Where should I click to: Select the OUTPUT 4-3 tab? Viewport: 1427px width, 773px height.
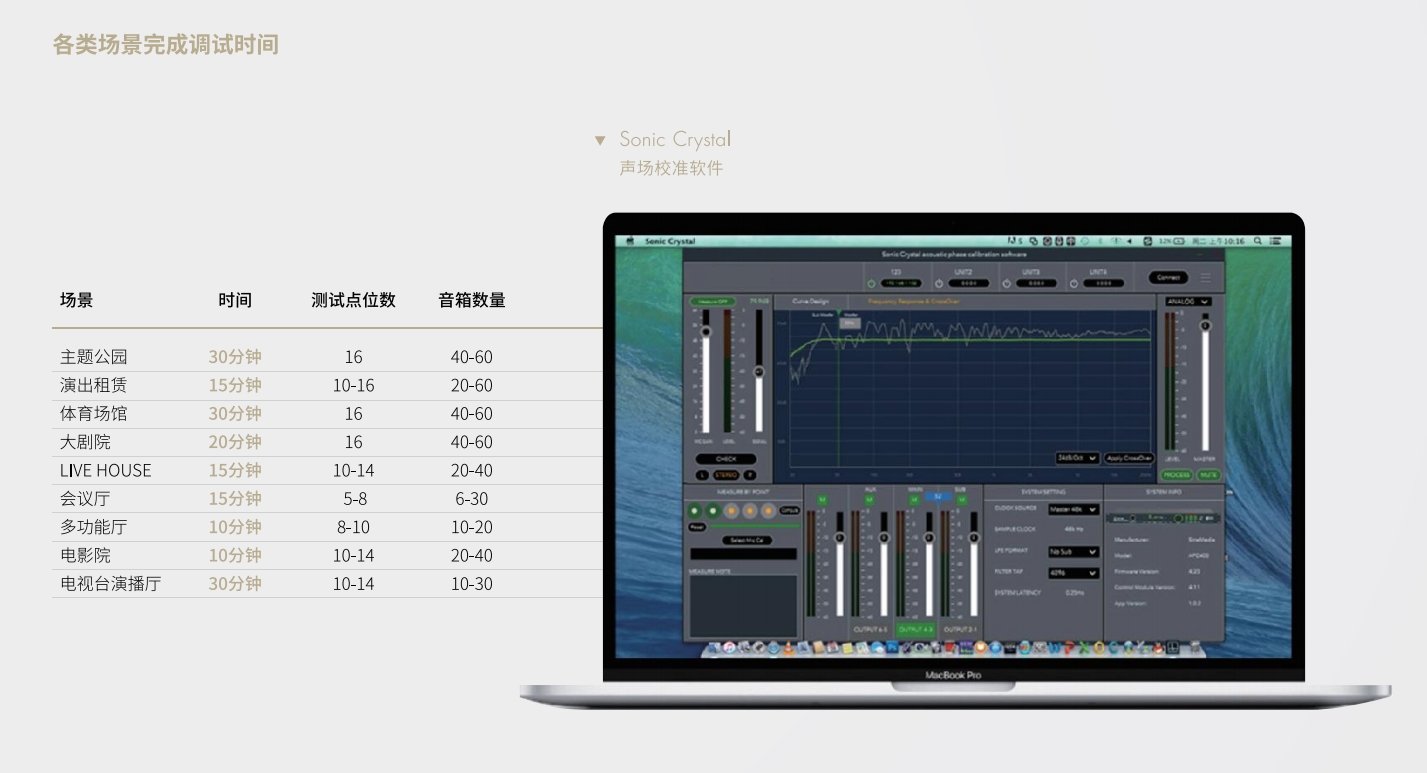[916, 630]
